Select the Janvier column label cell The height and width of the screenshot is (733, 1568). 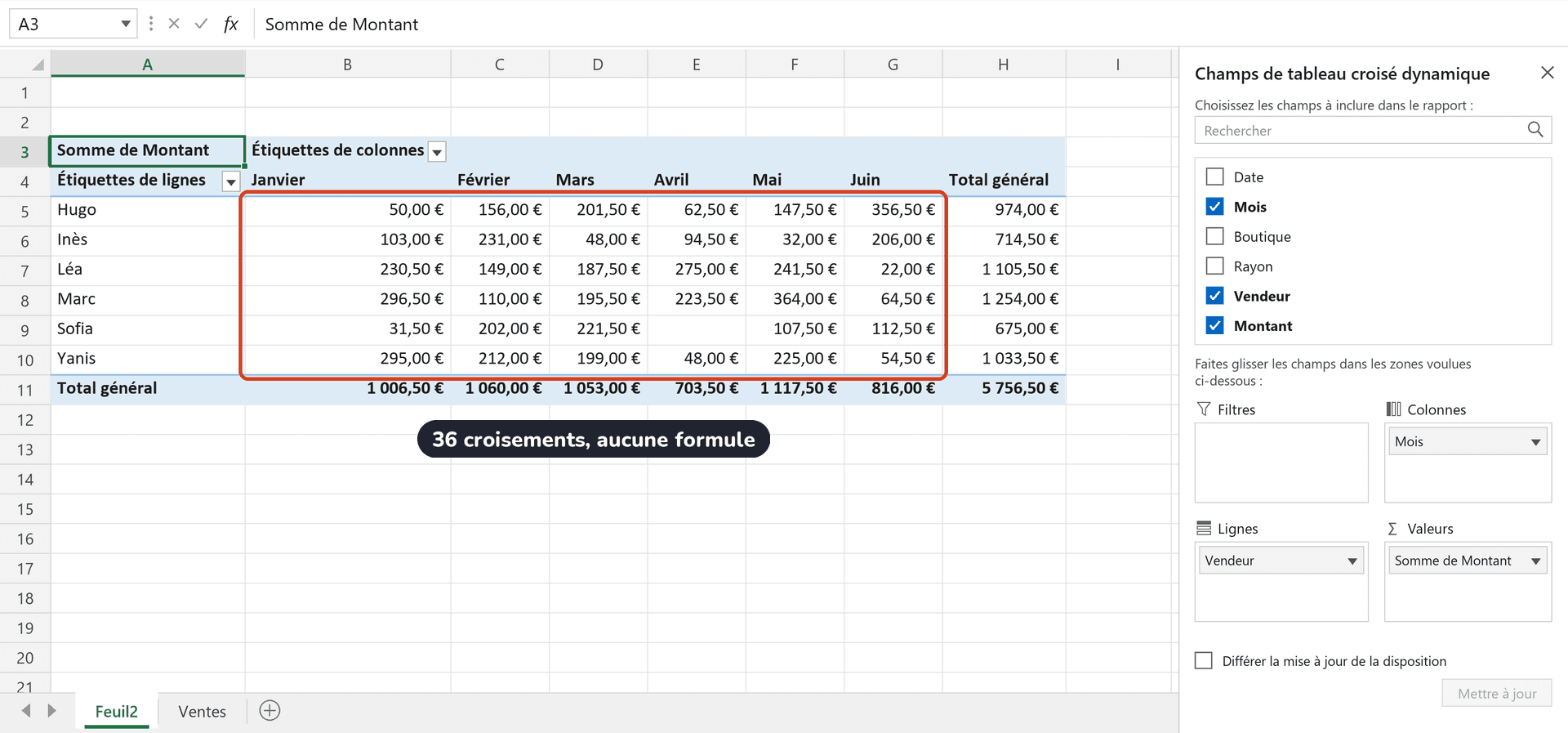point(348,180)
